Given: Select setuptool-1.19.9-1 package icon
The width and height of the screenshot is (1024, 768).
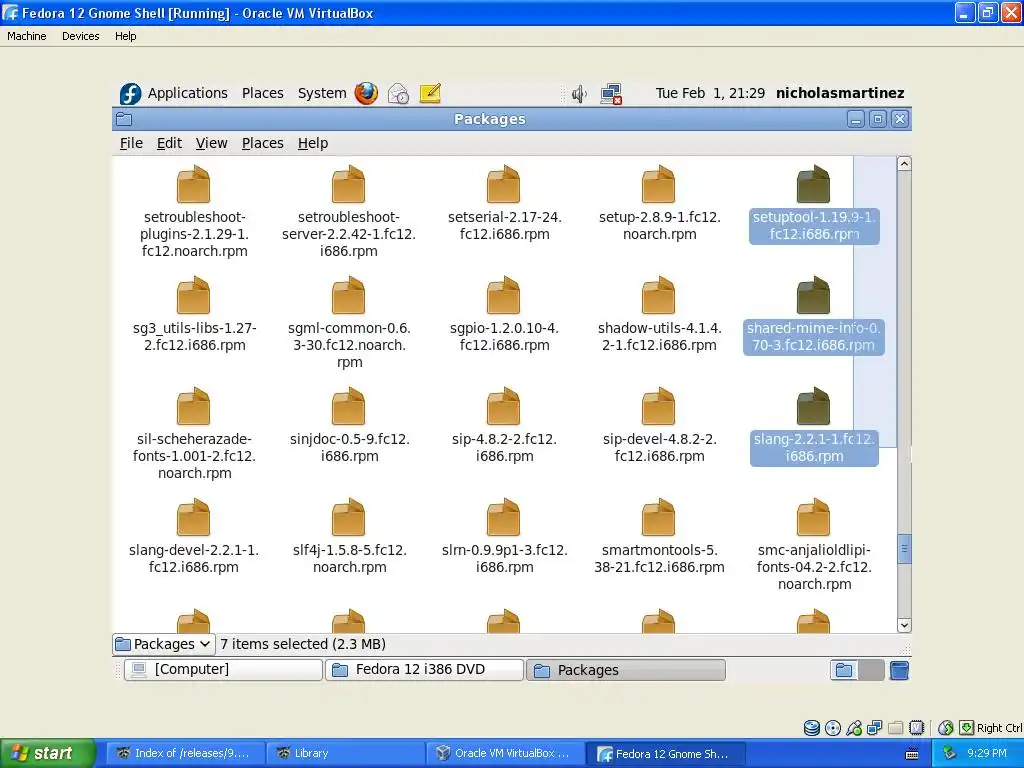Looking at the screenshot, I should pyautogui.click(x=813, y=185).
